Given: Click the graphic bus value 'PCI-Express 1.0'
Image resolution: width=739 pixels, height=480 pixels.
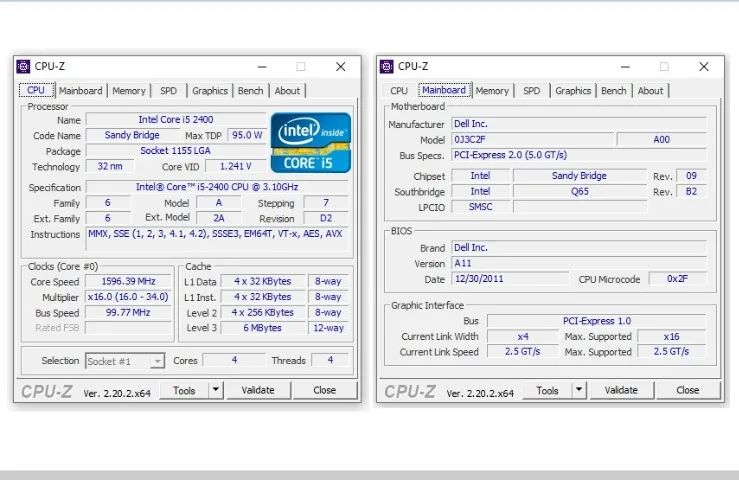Looking at the screenshot, I should tap(597, 321).
